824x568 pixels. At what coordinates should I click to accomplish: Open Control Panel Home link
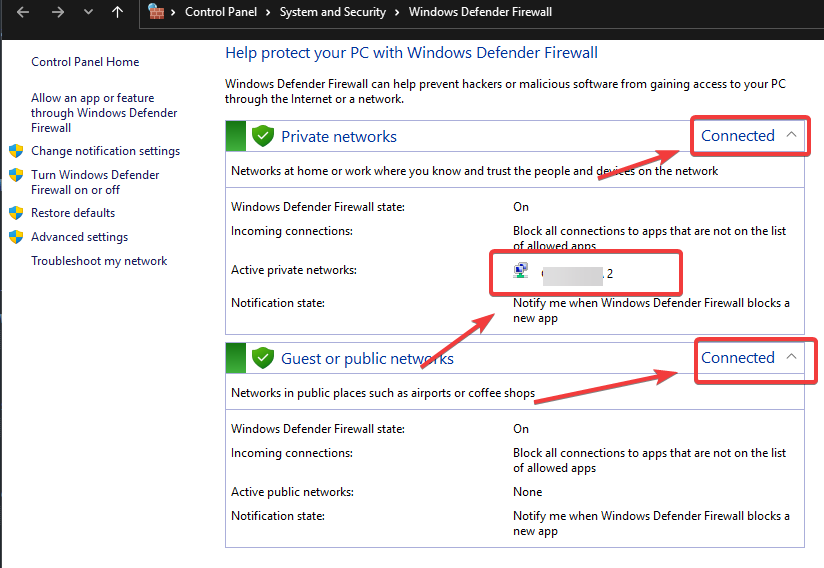click(85, 61)
